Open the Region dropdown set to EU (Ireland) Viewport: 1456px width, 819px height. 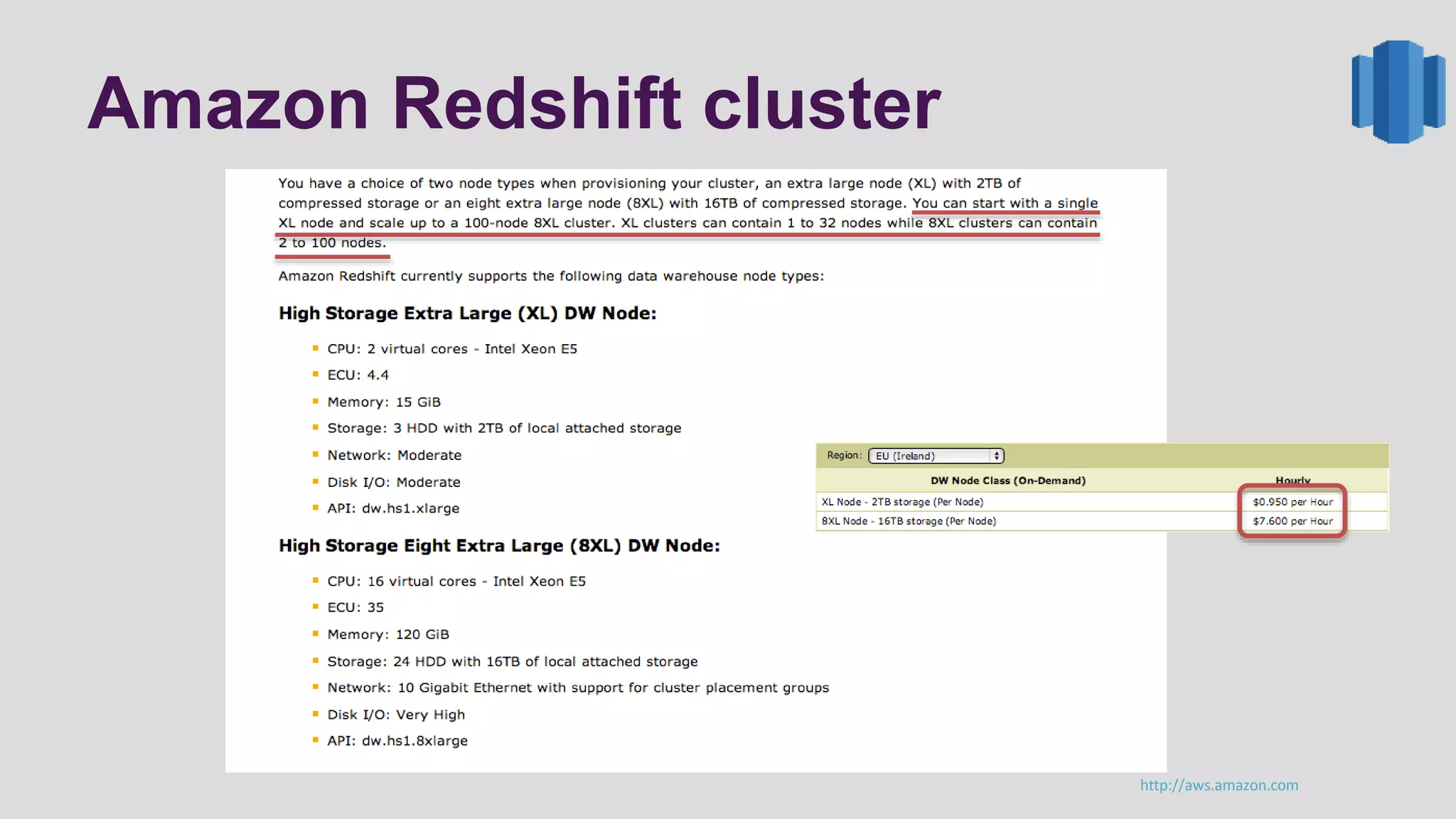936,456
